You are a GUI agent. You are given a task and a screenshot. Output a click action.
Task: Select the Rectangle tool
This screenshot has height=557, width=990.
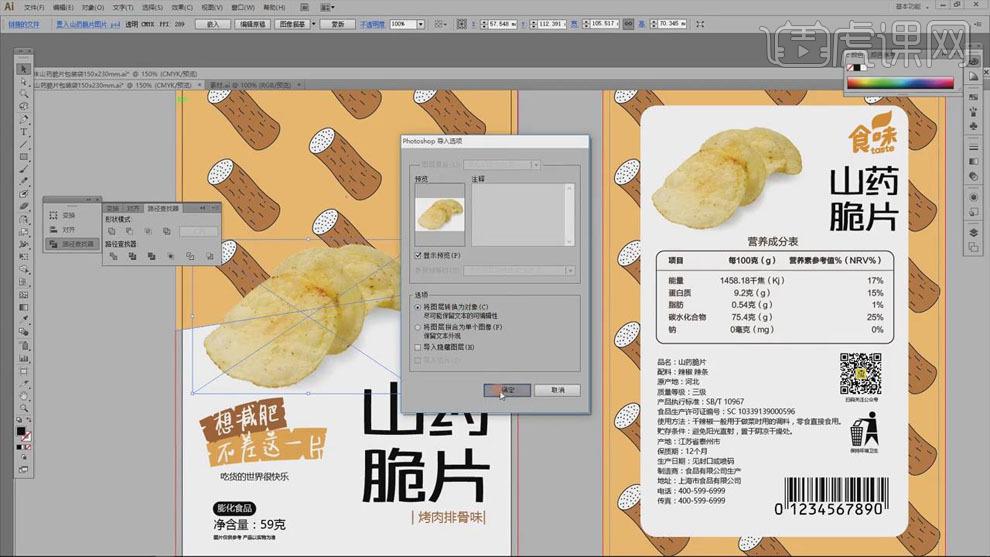(23, 157)
